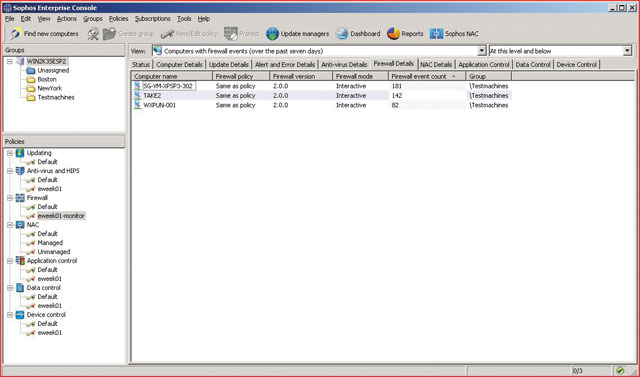Collapse the WIN2K3SESP2 groups tree node
Image resolution: width=640 pixels, height=377 pixels.
pyautogui.click(x=10, y=62)
